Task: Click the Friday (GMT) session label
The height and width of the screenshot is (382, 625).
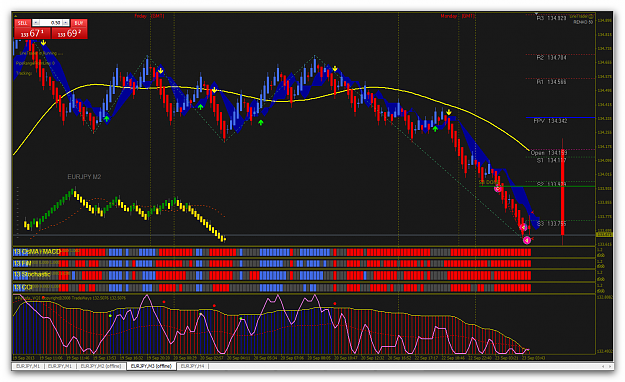Action: point(149,16)
